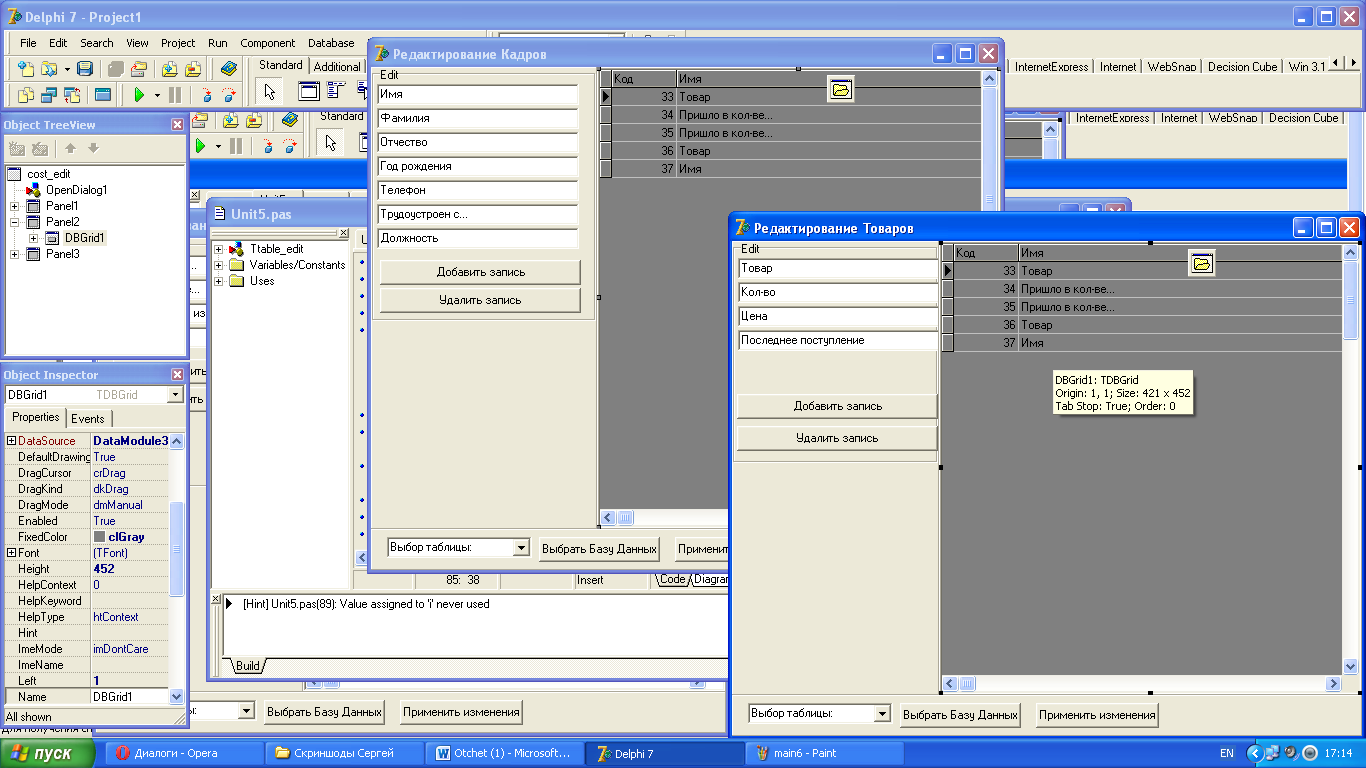
Task: Expand Panel1 node in Object TreeView
Action: click(15, 206)
